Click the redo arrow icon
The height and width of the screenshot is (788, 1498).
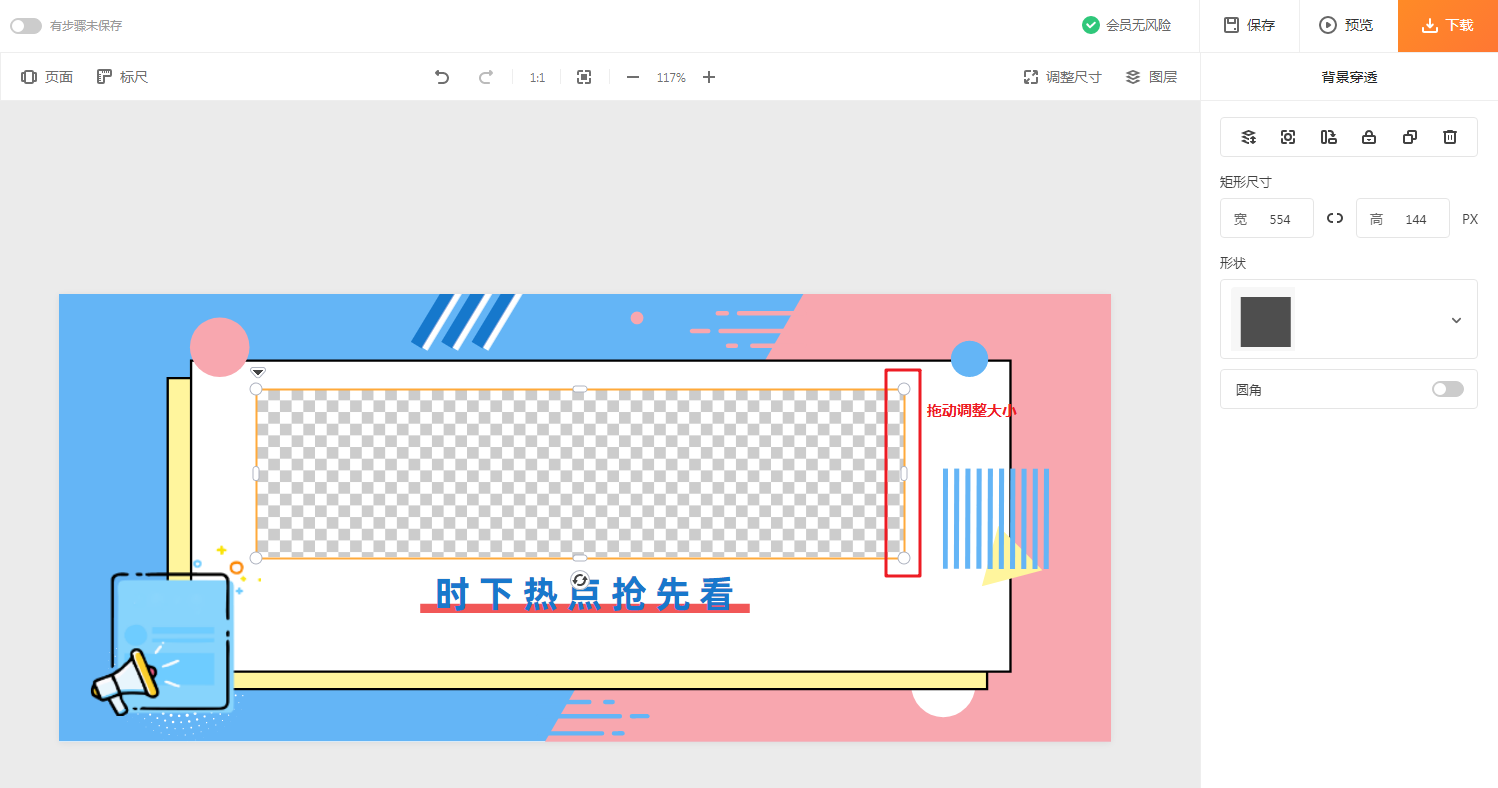pyautogui.click(x=486, y=77)
